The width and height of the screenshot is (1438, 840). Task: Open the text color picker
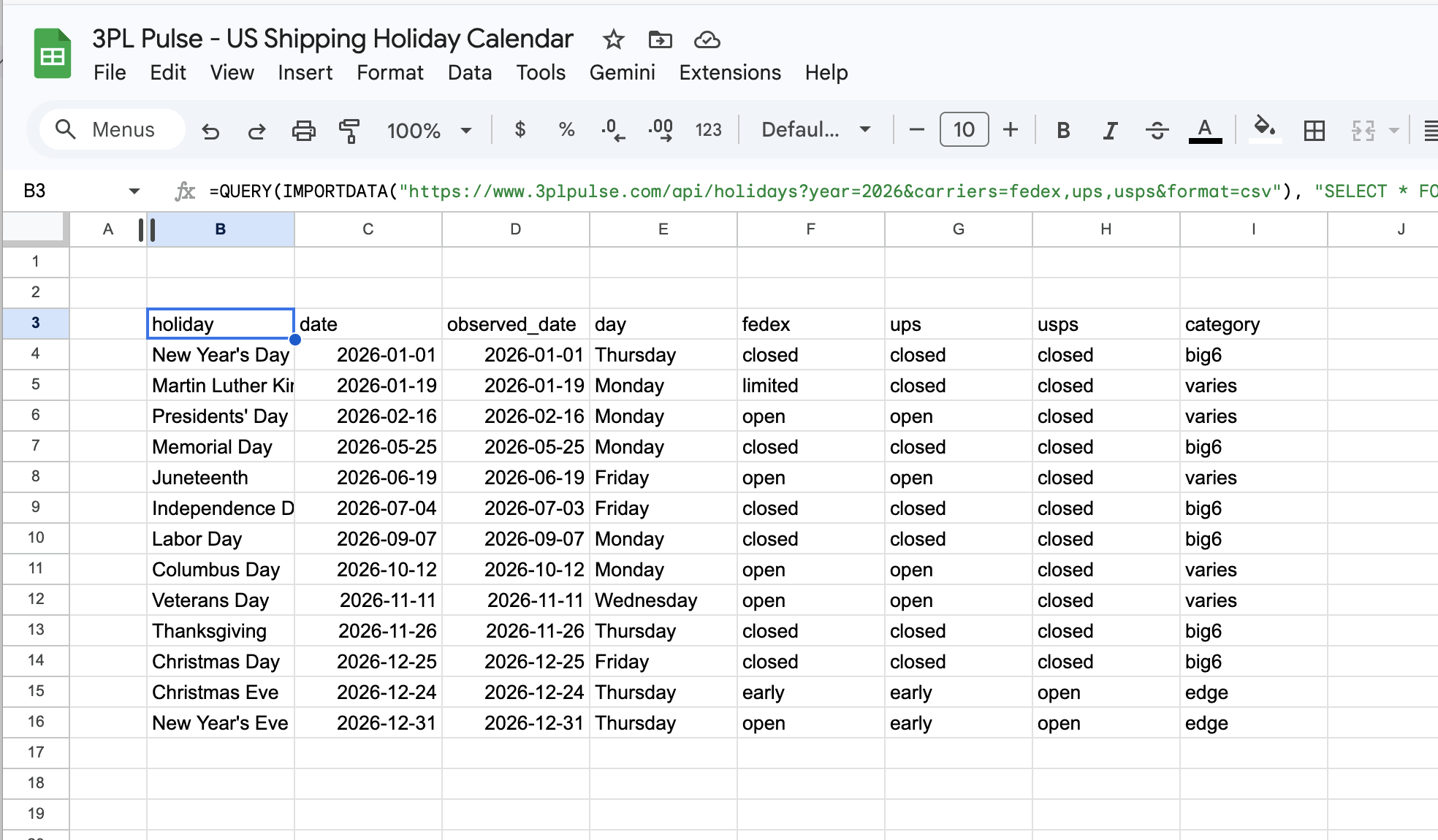[x=1206, y=130]
